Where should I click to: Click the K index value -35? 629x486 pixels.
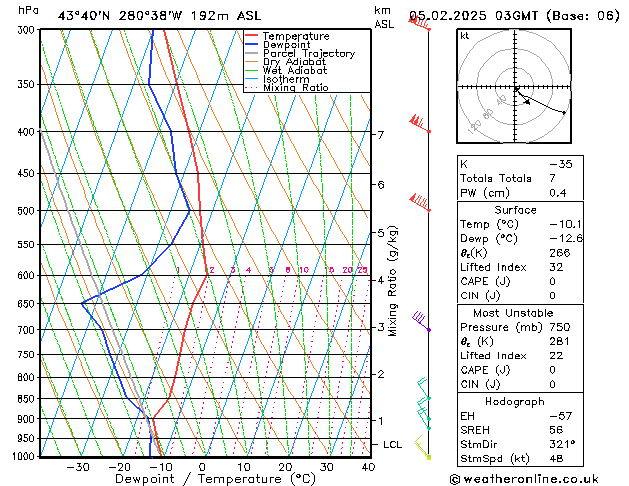coord(561,164)
